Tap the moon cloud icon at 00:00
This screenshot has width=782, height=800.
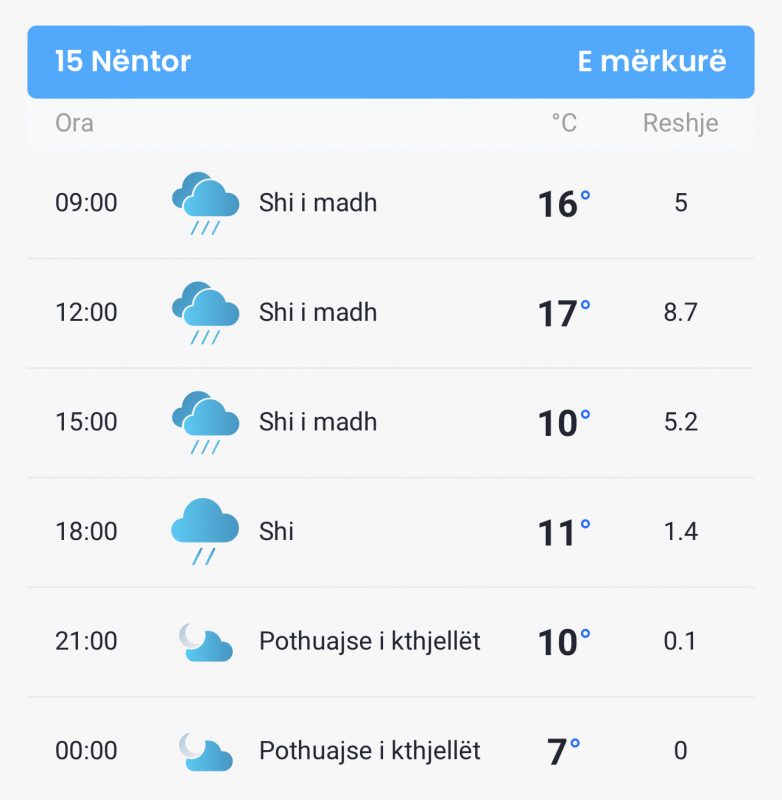click(206, 752)
